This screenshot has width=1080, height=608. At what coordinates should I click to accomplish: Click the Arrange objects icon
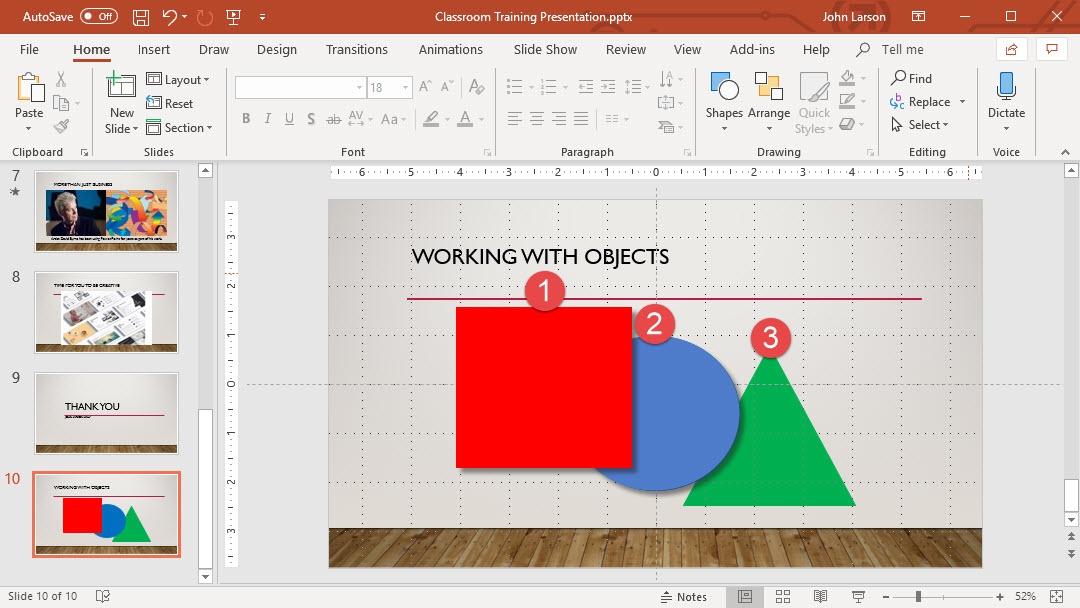[768, 95]
